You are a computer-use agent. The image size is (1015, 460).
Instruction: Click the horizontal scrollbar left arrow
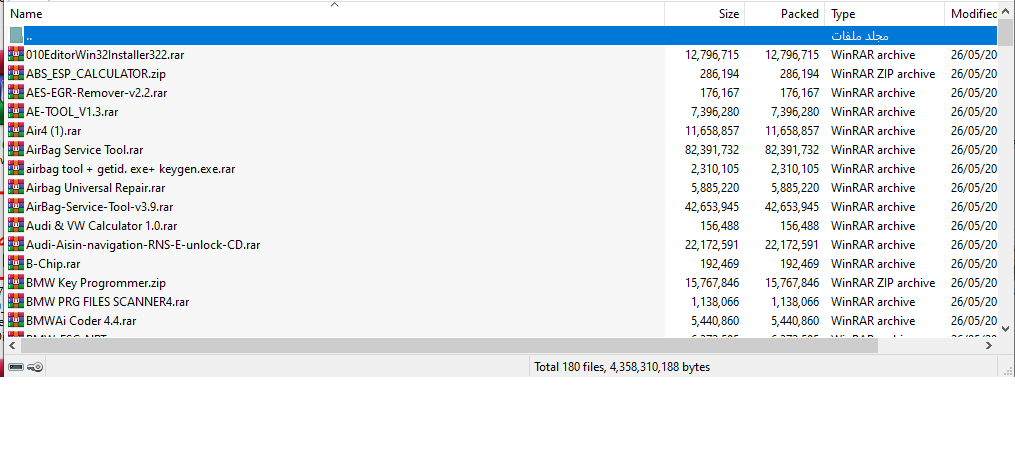pyautogui.click(x=12, y=346)
